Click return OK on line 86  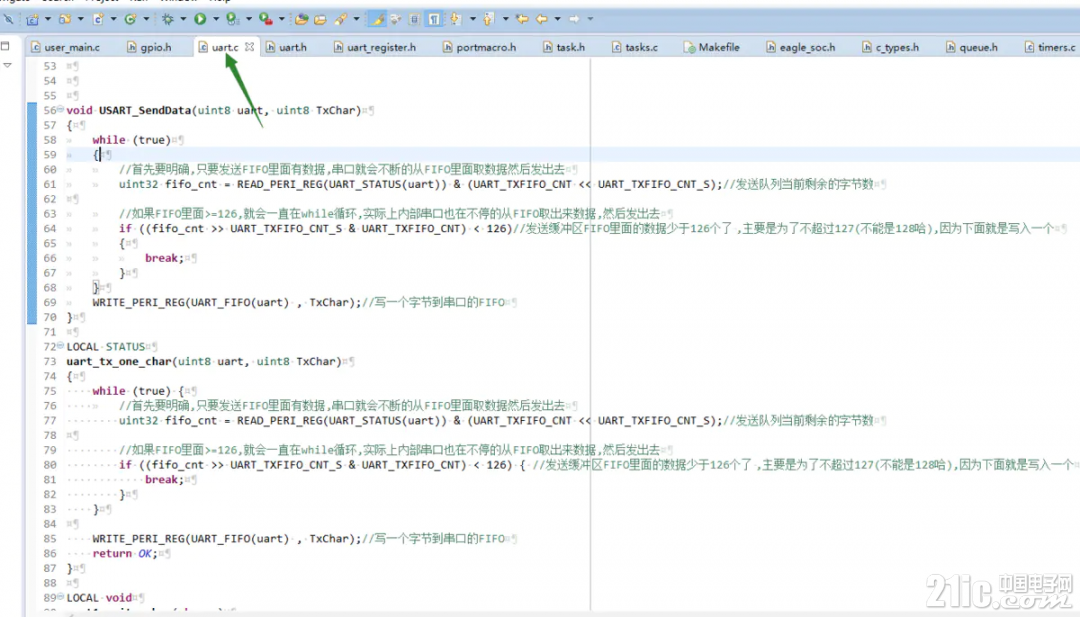tap(125, 554)
